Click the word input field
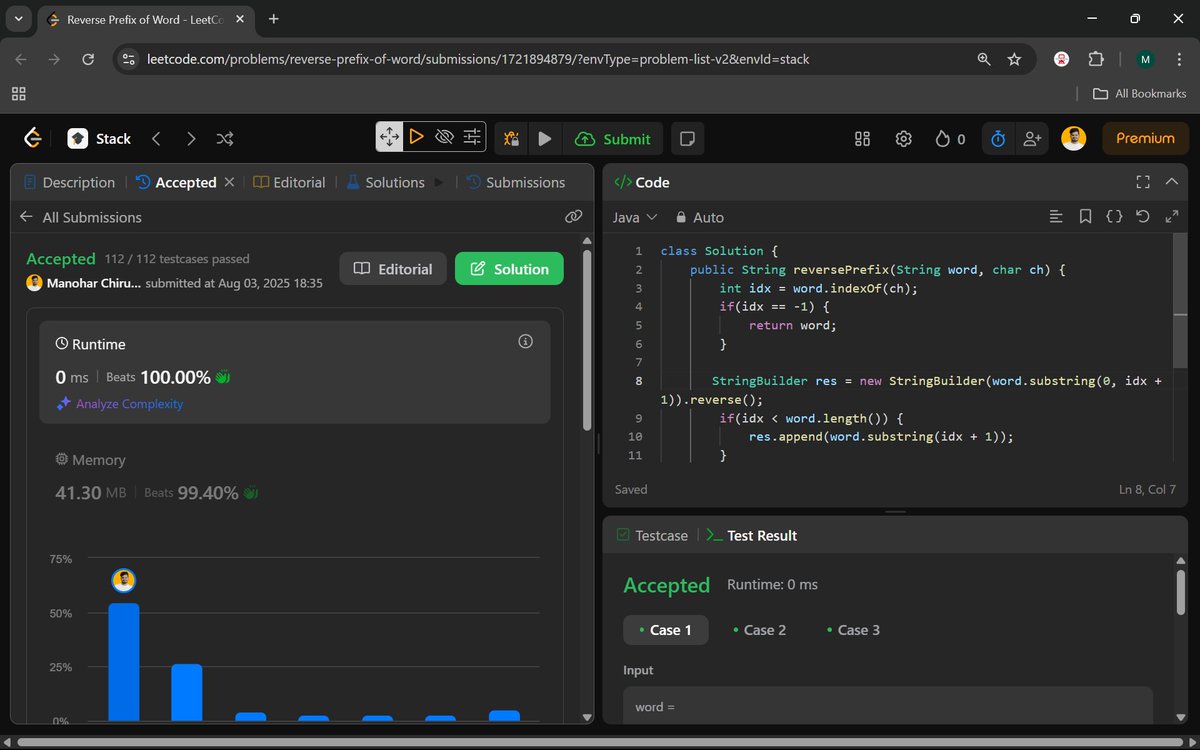Screen dimensions: 1200x750 click(887, 706)
